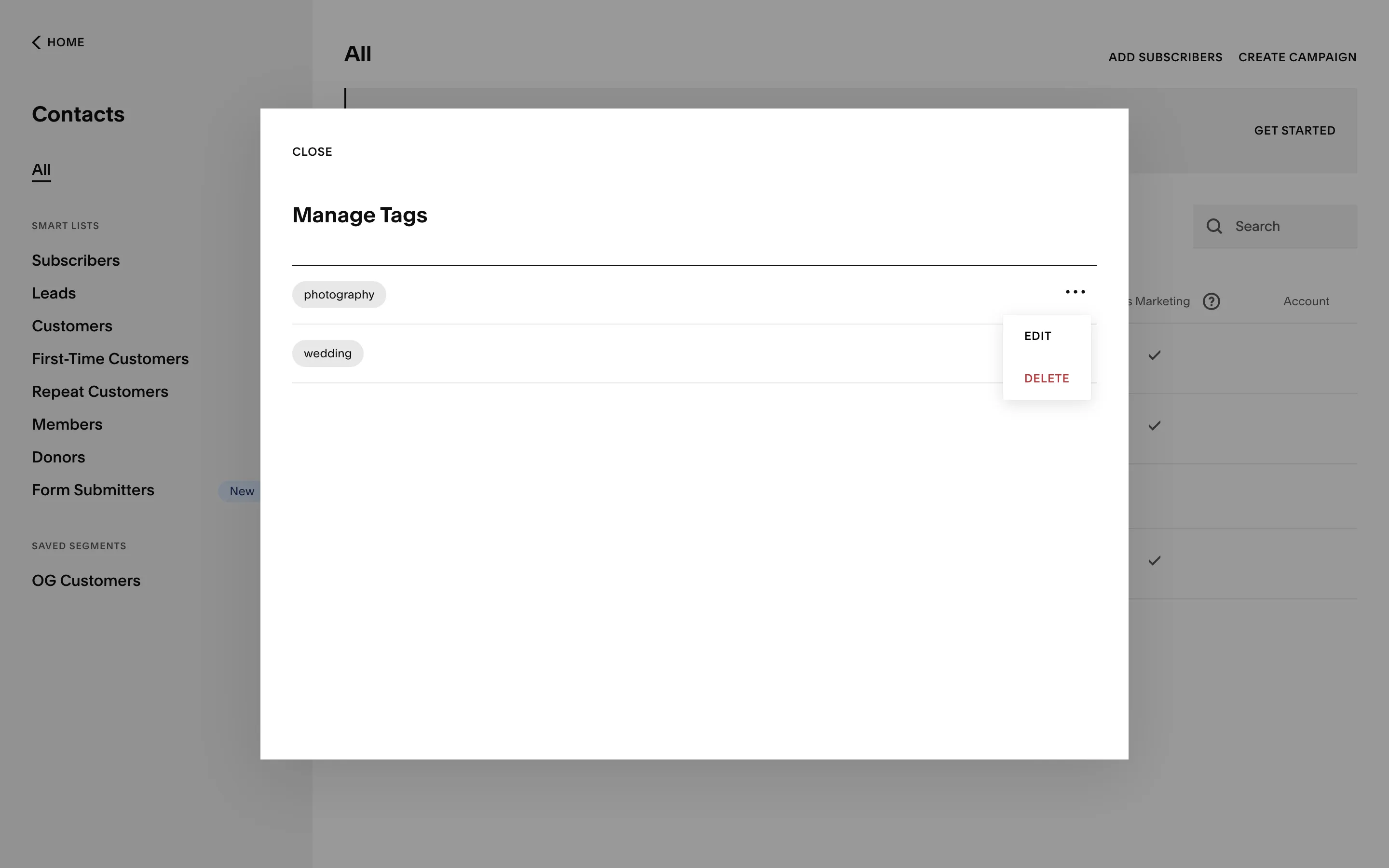
Task: Open the OG Customers saved segment
Action: click(86, 581)
